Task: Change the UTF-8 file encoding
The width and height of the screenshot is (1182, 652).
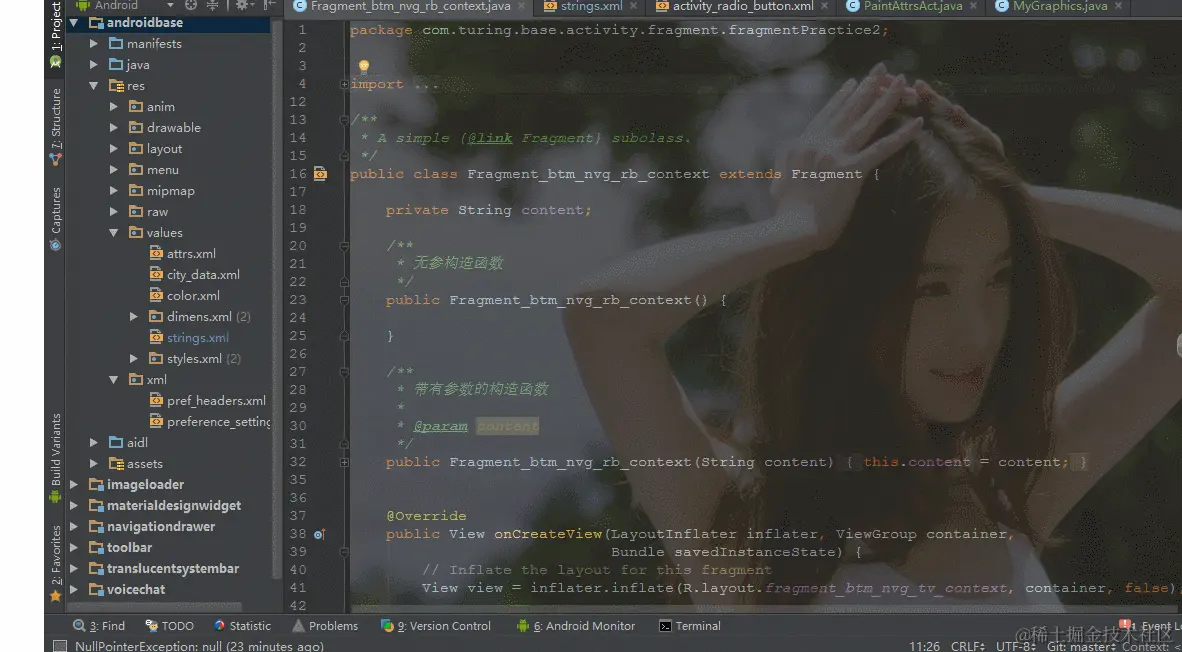Action: [1015, 646]
